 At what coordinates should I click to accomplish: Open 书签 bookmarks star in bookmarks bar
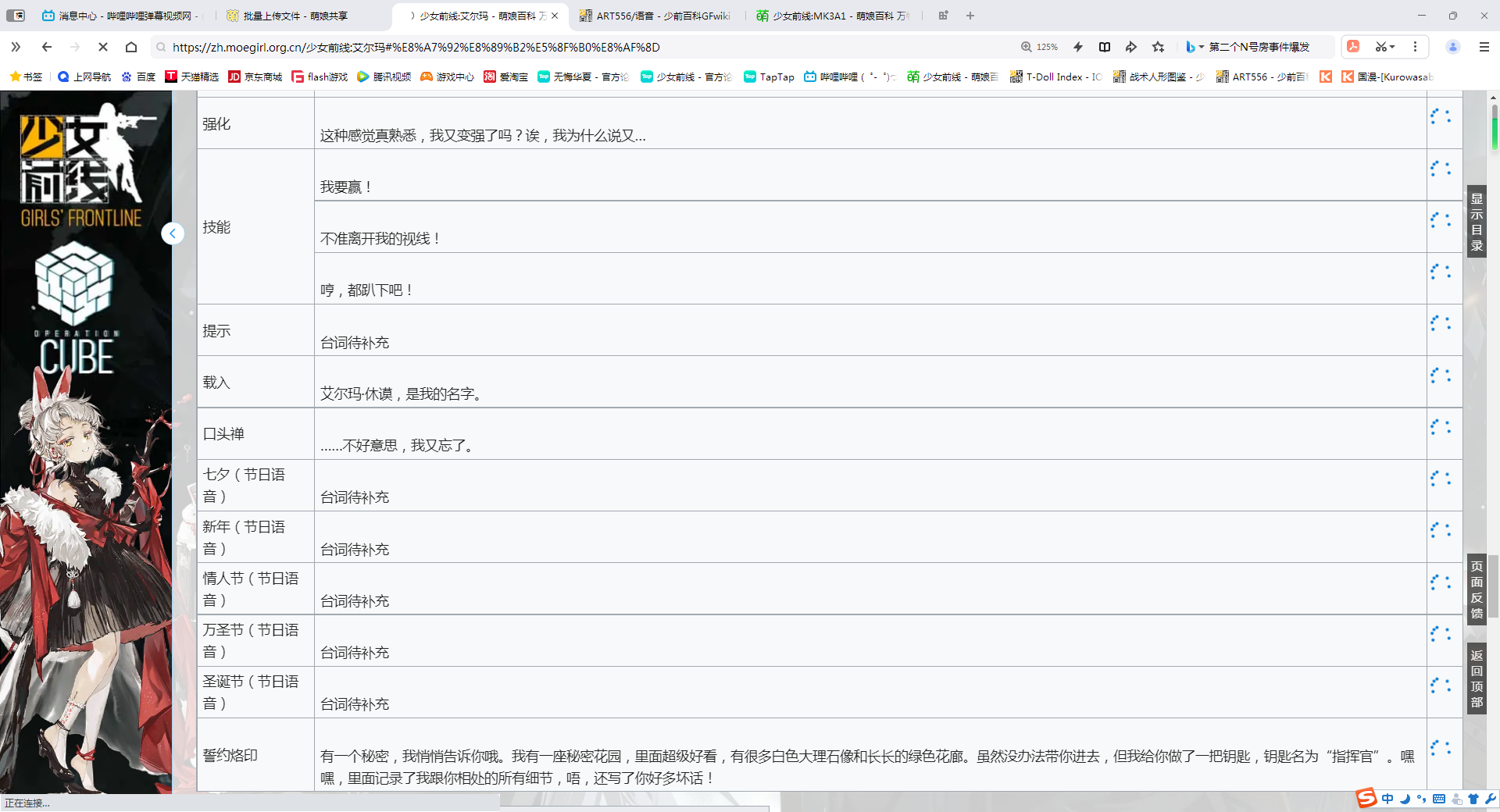click(26, 77)
